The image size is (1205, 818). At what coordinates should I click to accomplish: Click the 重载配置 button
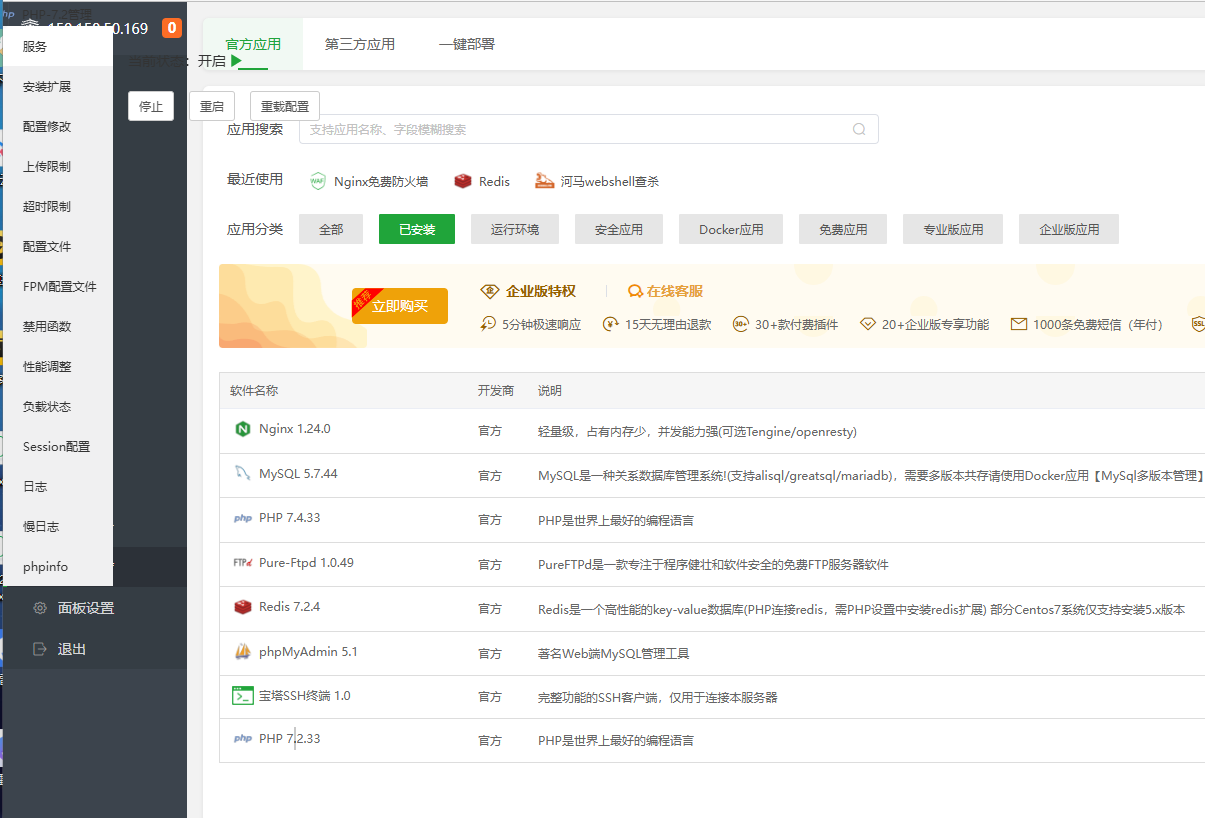[x=285, y=106]
